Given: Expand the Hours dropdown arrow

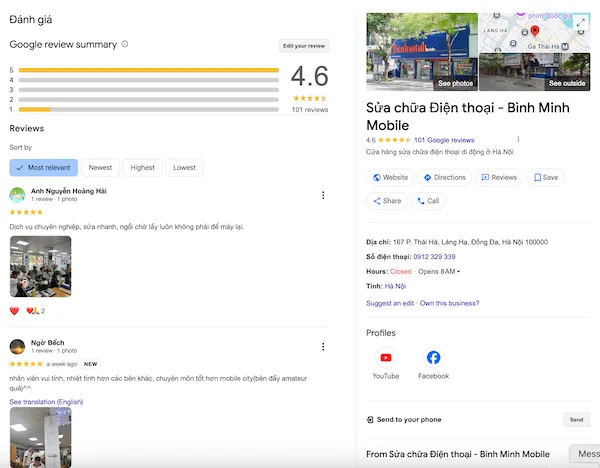Looking at the screenshot, I should click(x=459, y=271).
